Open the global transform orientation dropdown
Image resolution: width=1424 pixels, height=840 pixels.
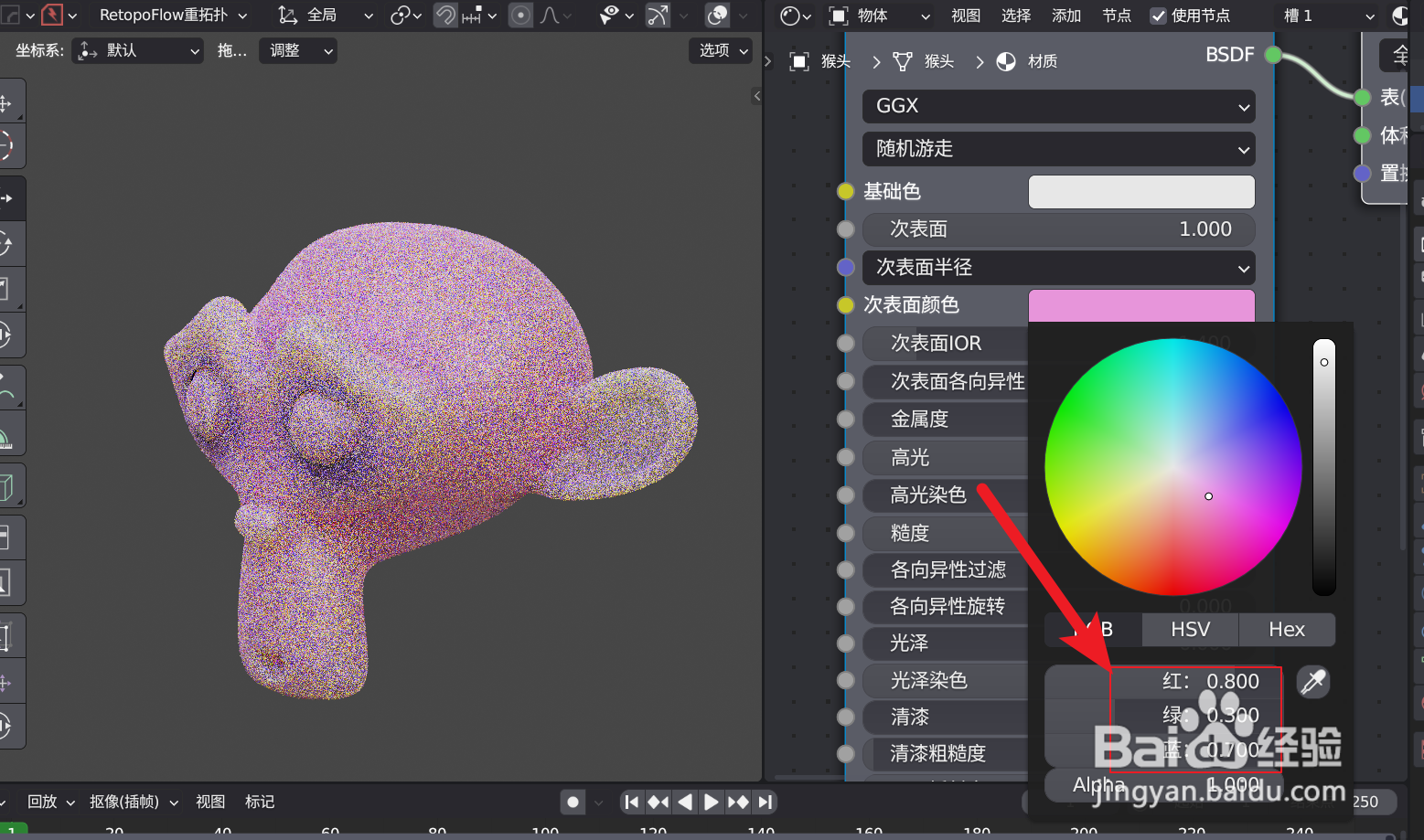coord(326,16)
